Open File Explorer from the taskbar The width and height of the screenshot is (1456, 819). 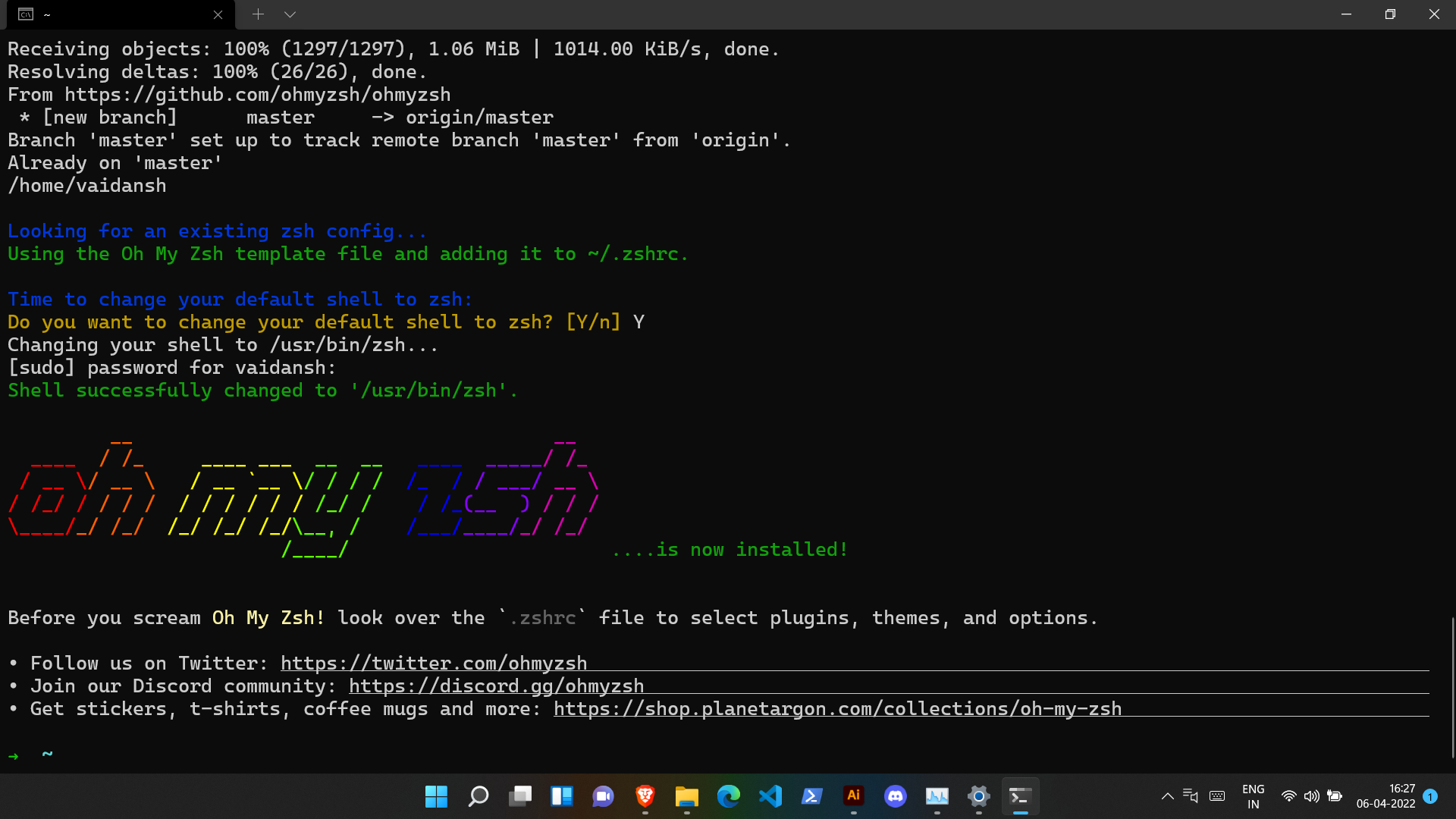pyautogui.click(x=687, y=796)
